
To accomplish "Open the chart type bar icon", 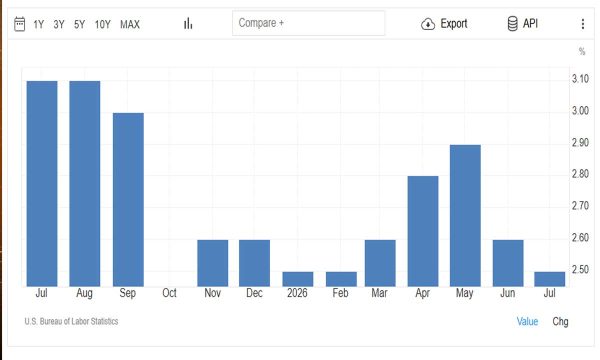I will point(188,24).
